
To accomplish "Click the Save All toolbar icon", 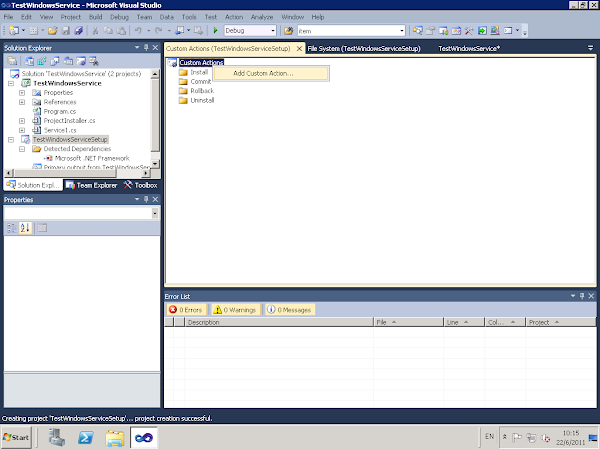I will click(x=79, y=31).
